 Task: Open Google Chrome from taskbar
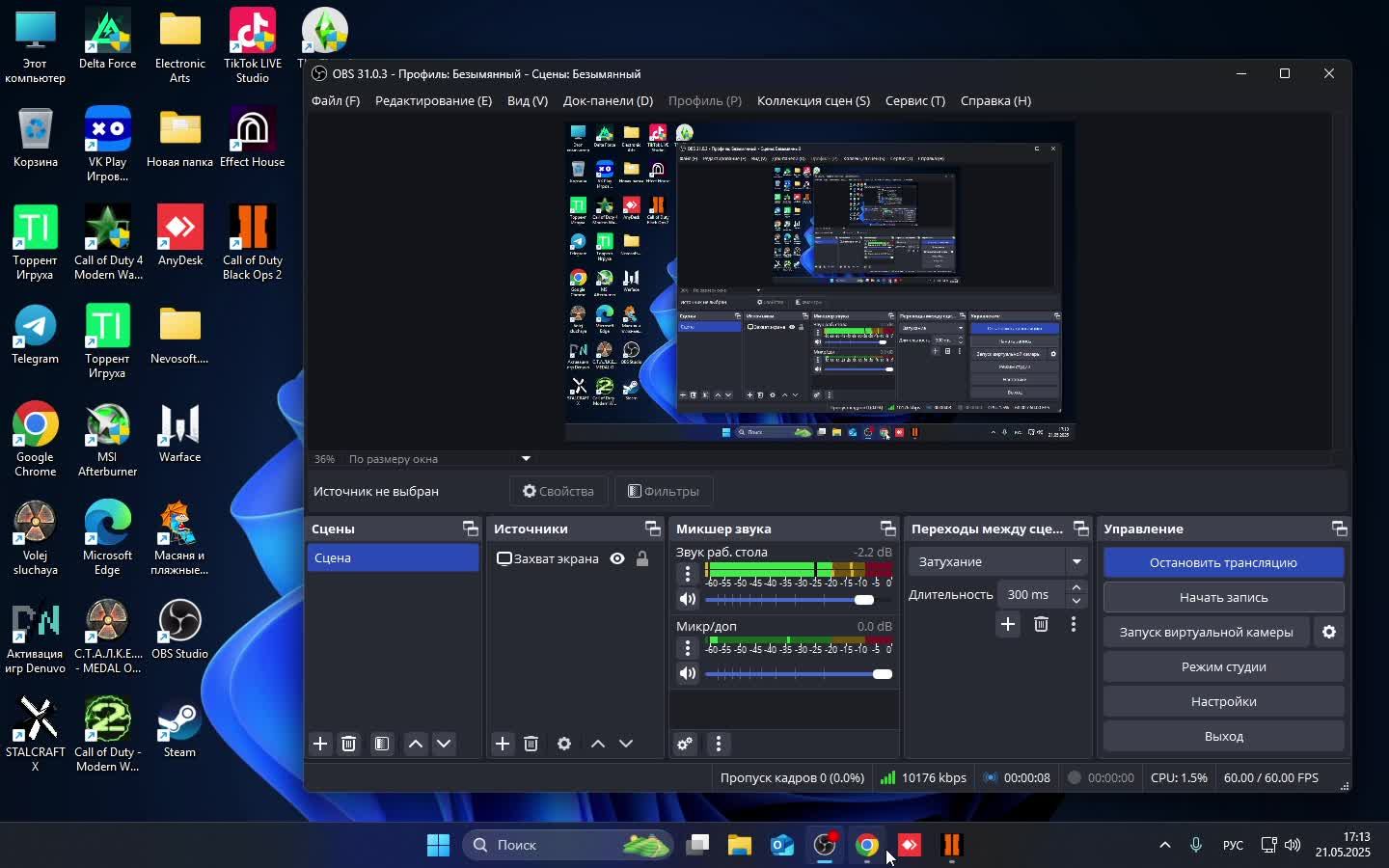[866, 846]
